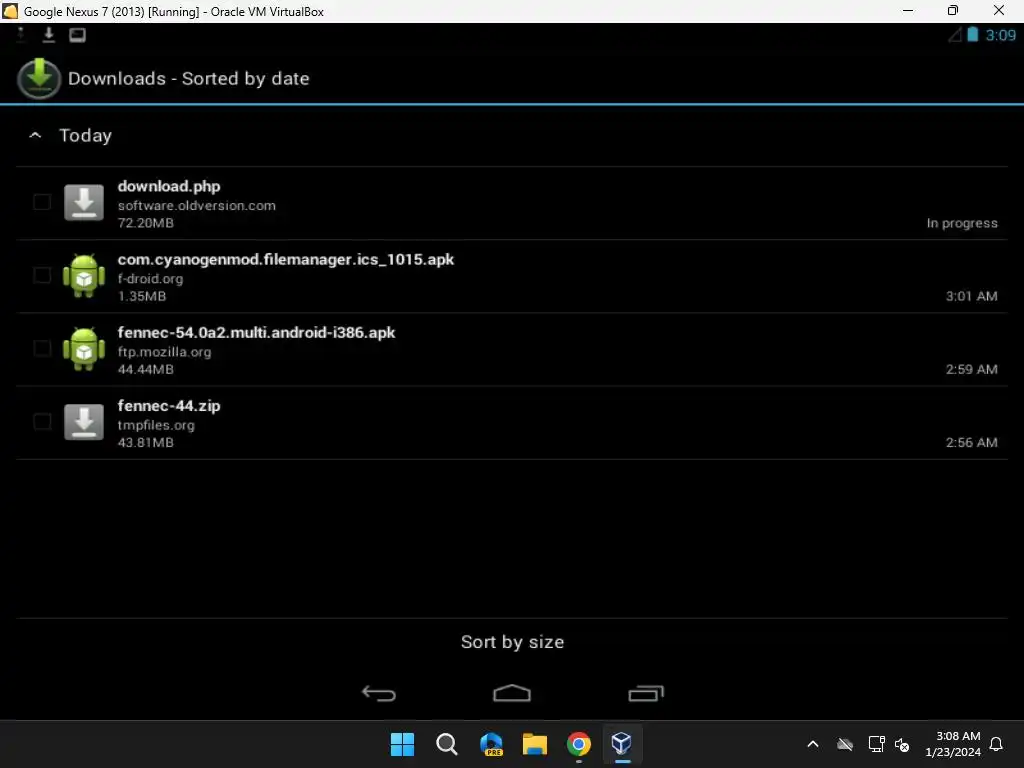Click the 2:56 AM timestamp

pyautogui.click(x=972, y=442)
